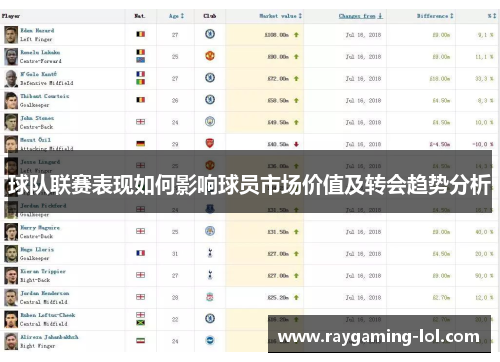The width and height of the screenshot is (500, 362).
Task: Click Liverpool crest in Jordan Henderson row
Action: pyautogui.click(x=210, y=297)
